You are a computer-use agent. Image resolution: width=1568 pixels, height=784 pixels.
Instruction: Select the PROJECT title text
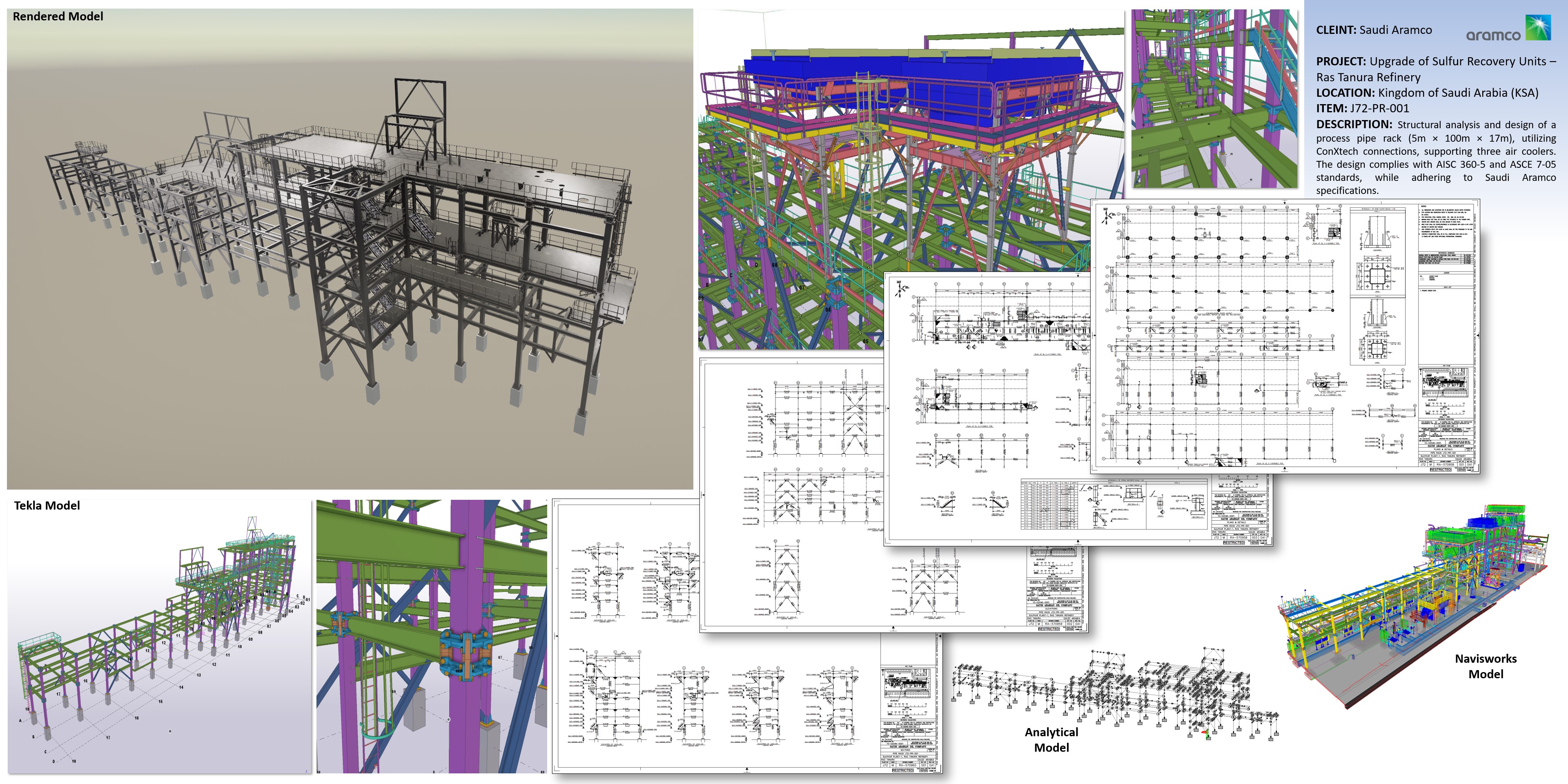(x=1436, y=69)
